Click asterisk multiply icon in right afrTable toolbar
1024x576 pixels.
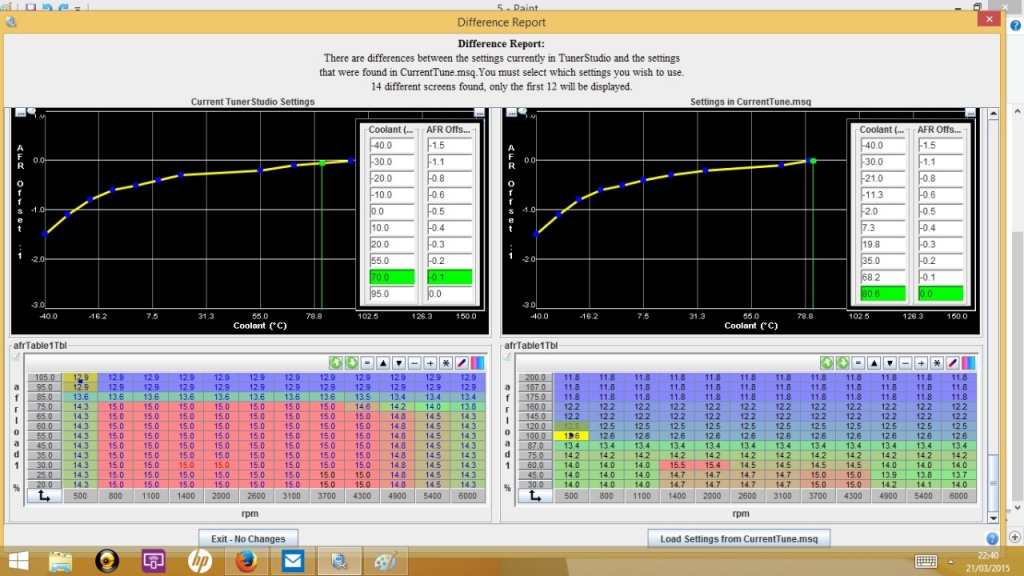(x=936, y=363)
